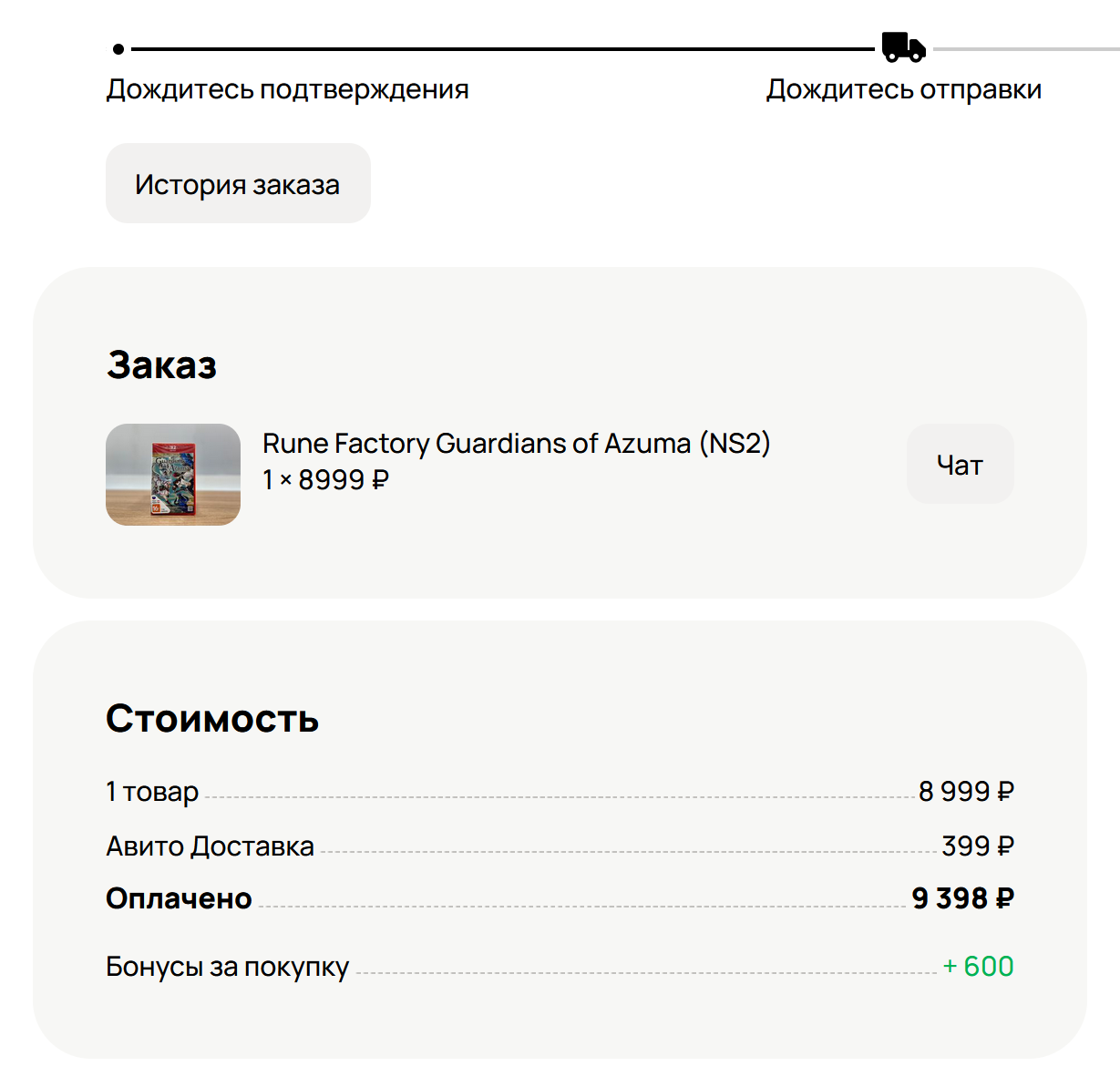
Task: Click the bold Оплачено label
Action: 179,898
